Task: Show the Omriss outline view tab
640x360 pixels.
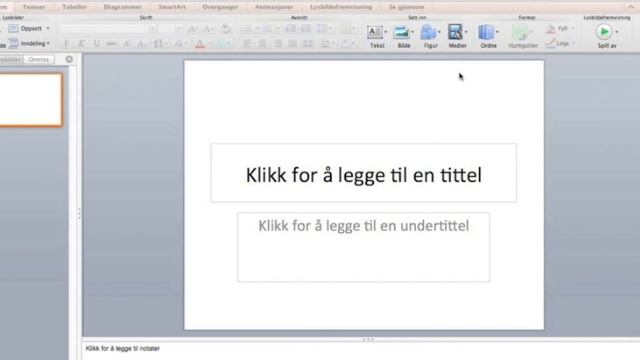Action: coord(39,60)
